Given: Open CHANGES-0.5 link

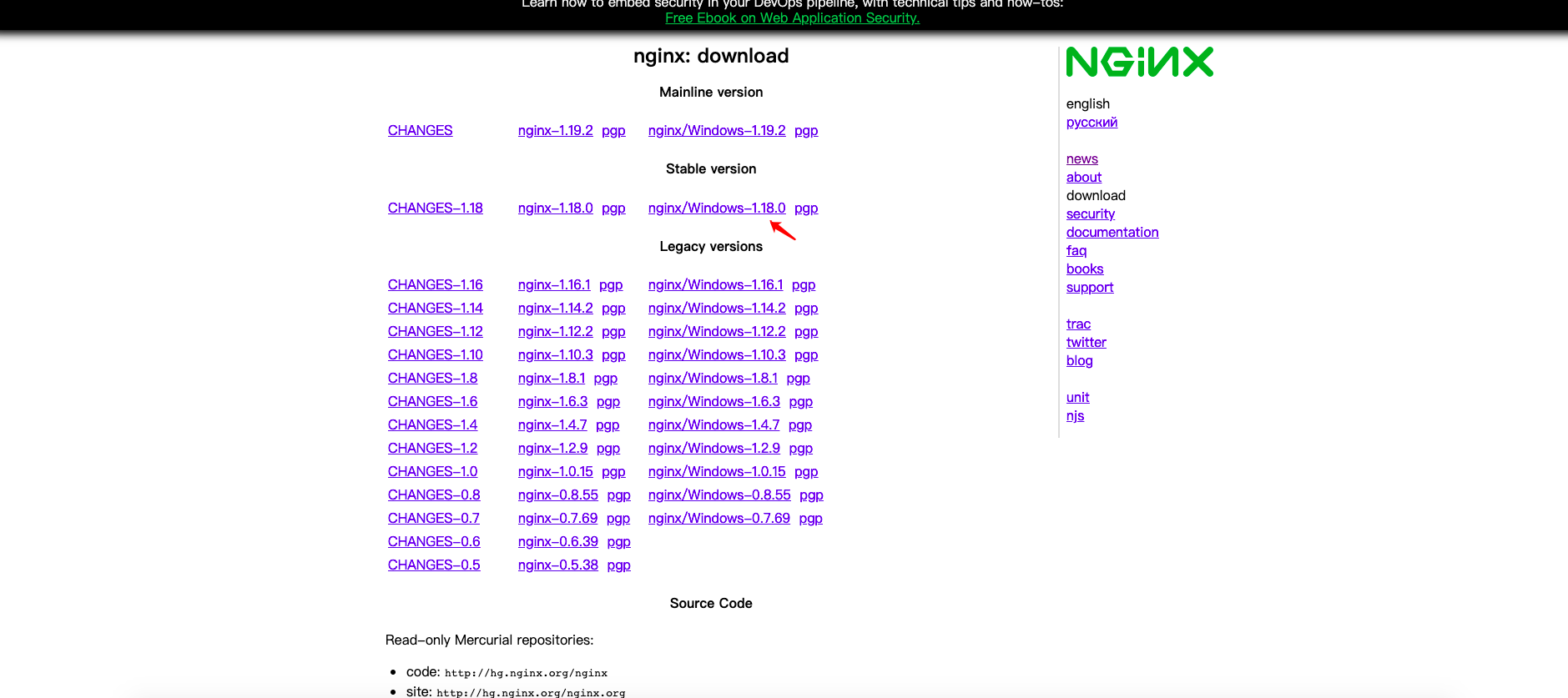Looking at the screenshot, I should tap(434, 565).
